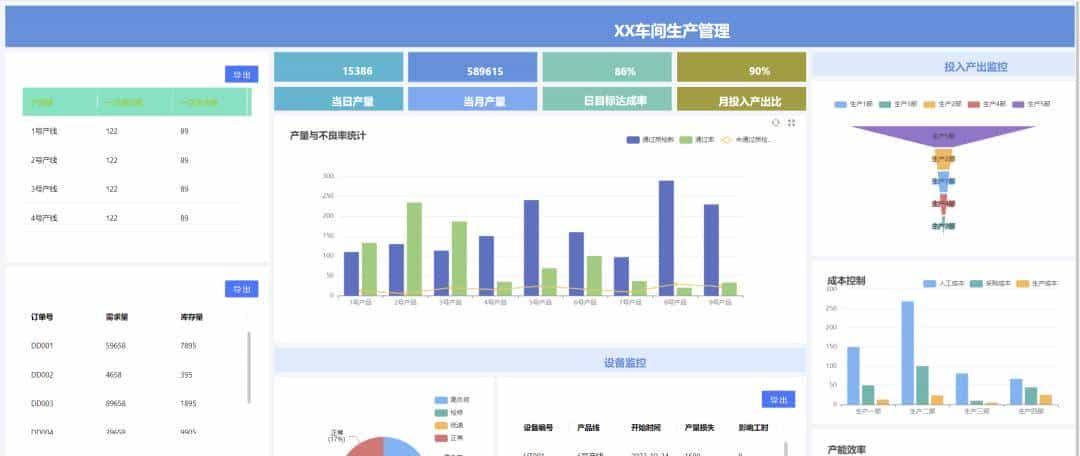Click the yellow funnel segment
The height and width of the screenshot is (456, 1080).
pyautogui.click(x=944, y=159)
